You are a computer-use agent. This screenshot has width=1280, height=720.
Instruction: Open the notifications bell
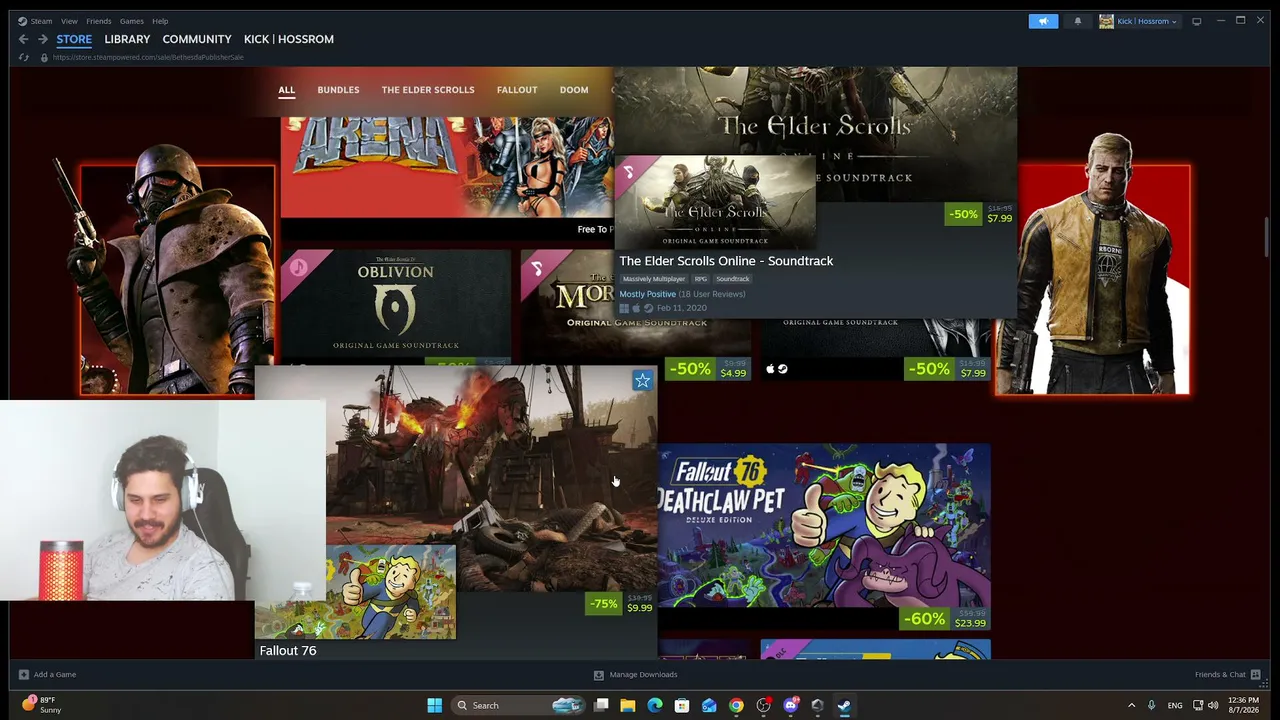click(x=1077, y=21)
